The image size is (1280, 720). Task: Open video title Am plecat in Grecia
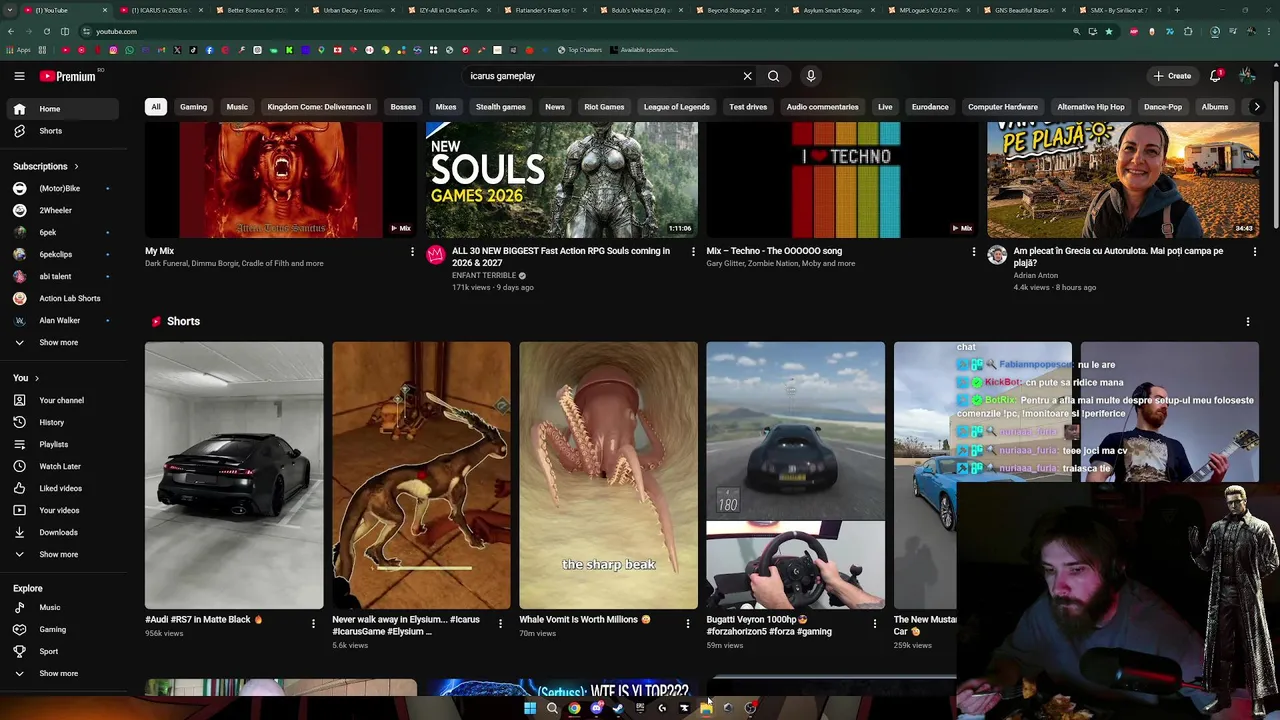(x=1118, y=257)
